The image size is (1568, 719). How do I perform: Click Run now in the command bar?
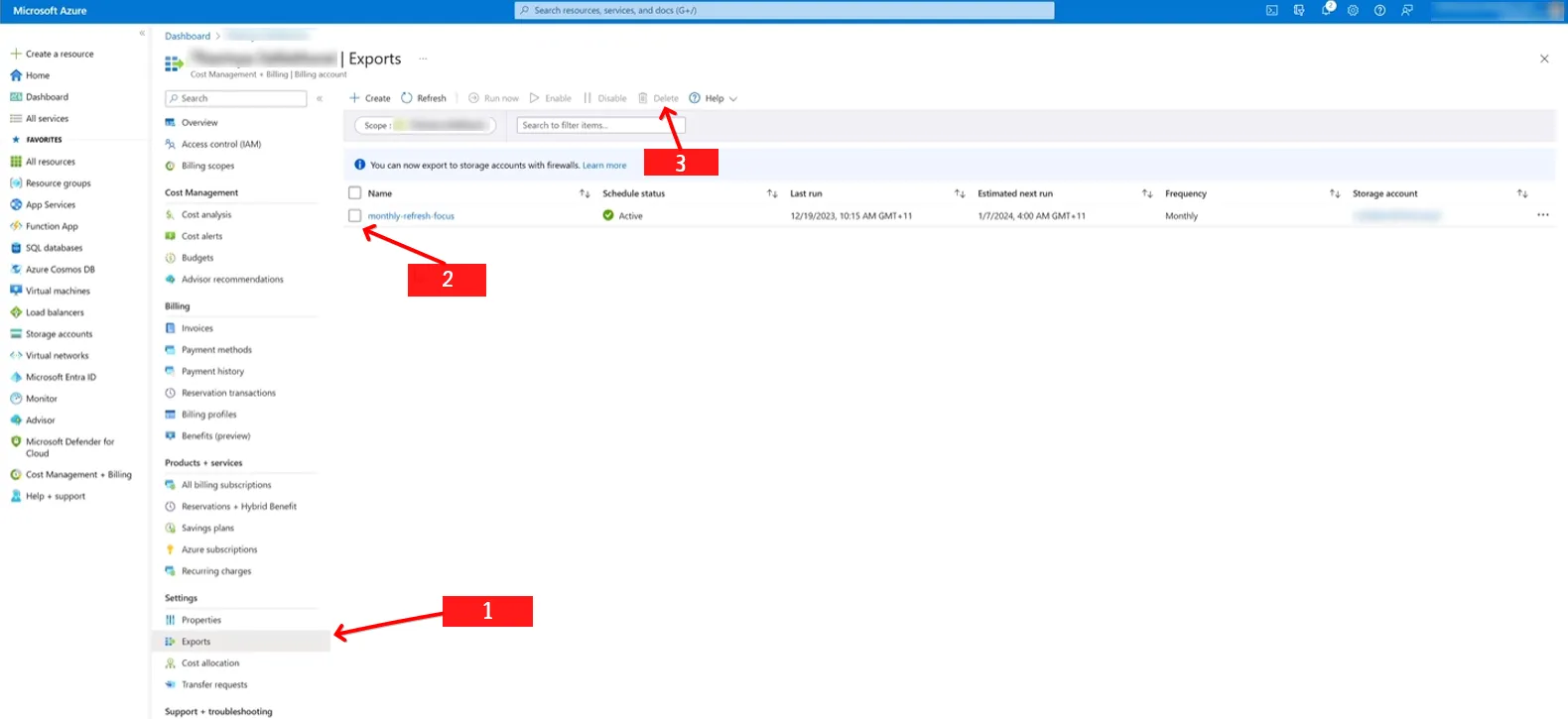pyautogui.click(x=493, y=98)
